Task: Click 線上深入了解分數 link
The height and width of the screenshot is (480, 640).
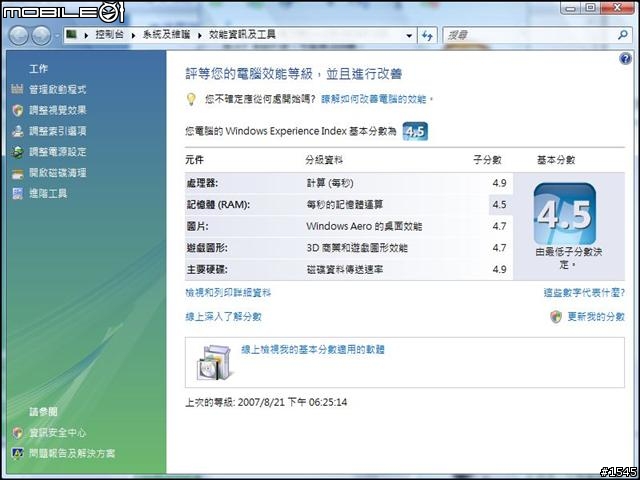Action: (223, 317)
